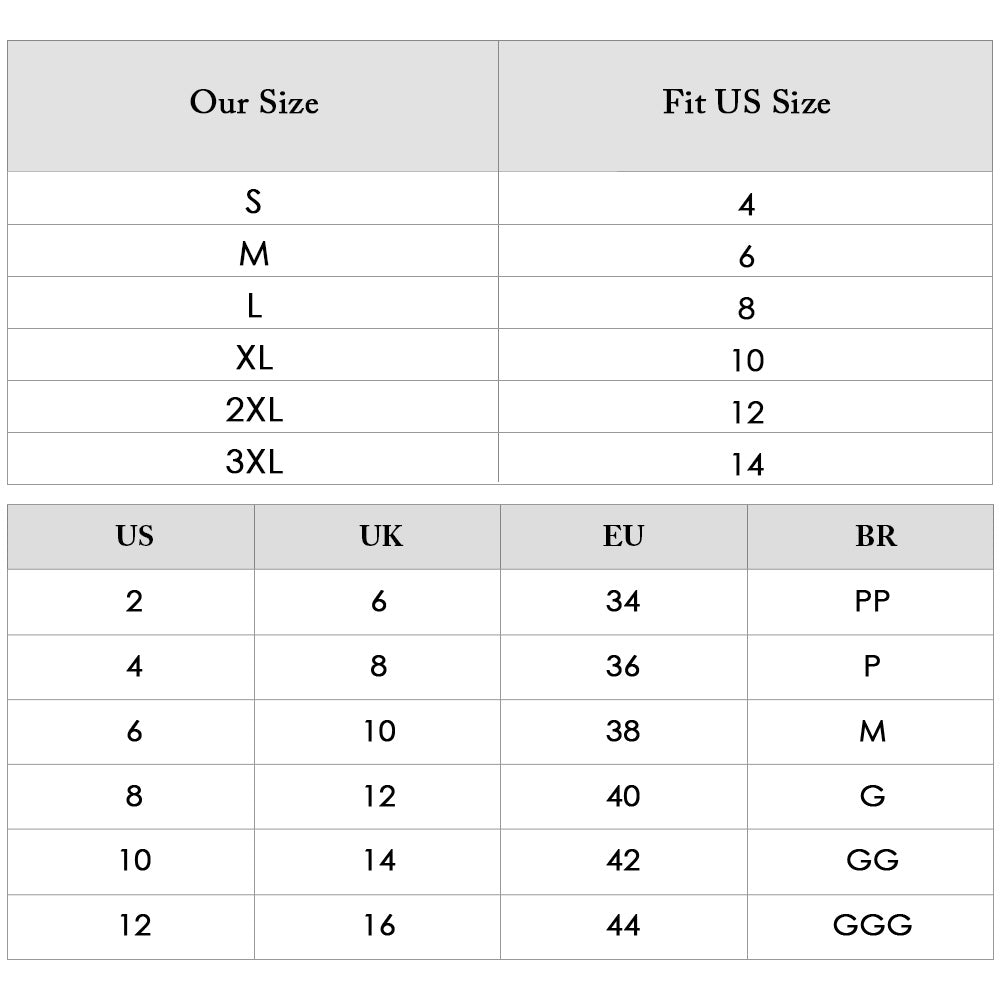
Task: Select the 2XL size cell
Action: pyautogui.click(x=254, y=410)
